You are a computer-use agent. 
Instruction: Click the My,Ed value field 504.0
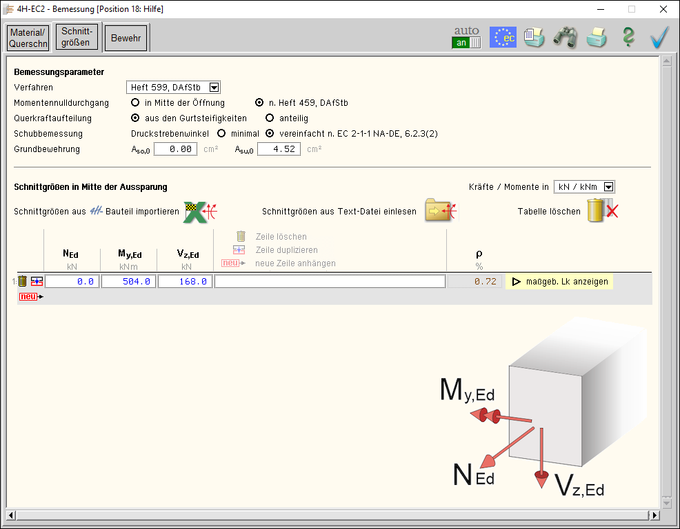coord(128,282)
